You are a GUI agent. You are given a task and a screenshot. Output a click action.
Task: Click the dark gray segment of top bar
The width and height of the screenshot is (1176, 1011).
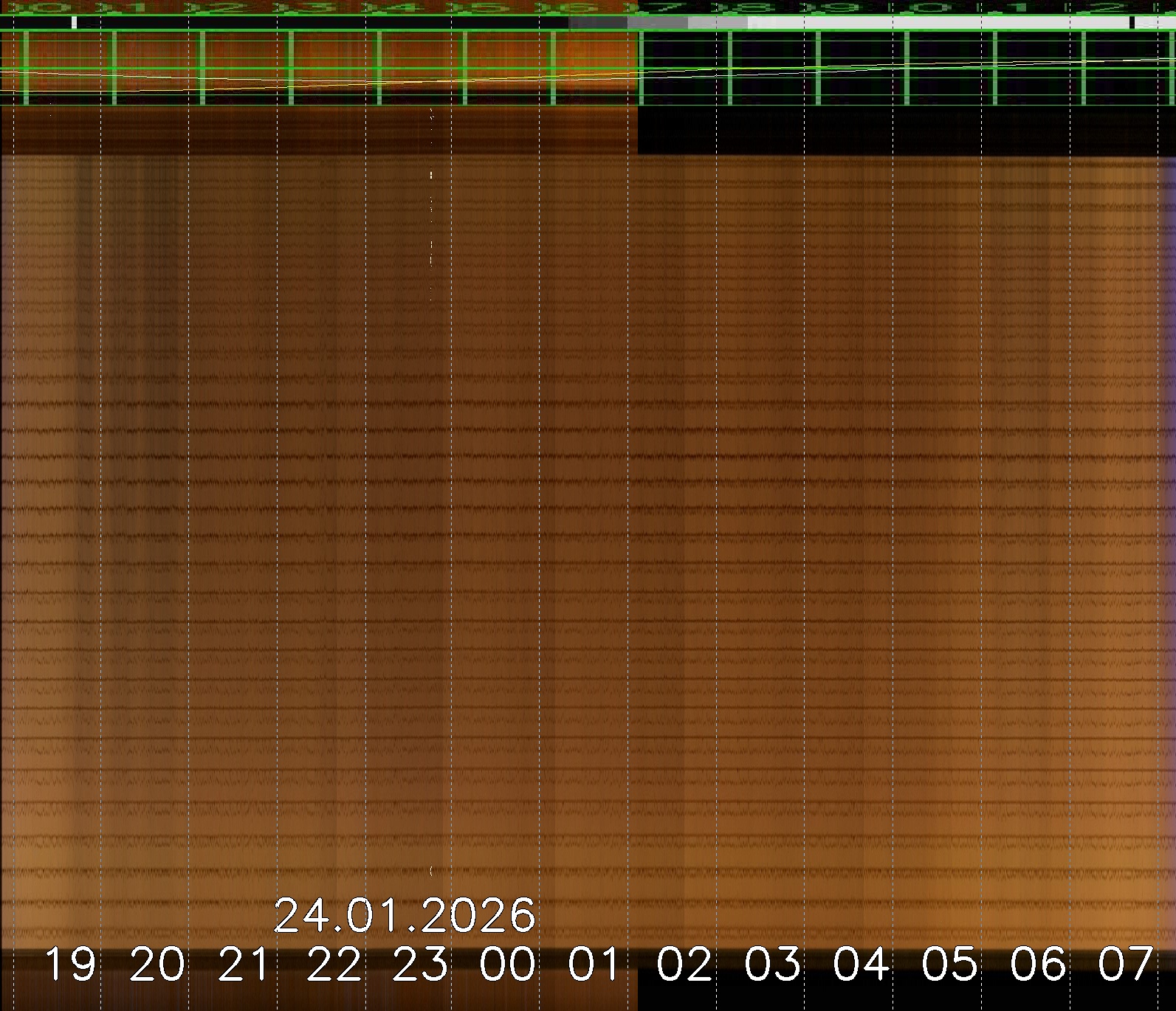(x=598, y=23)
